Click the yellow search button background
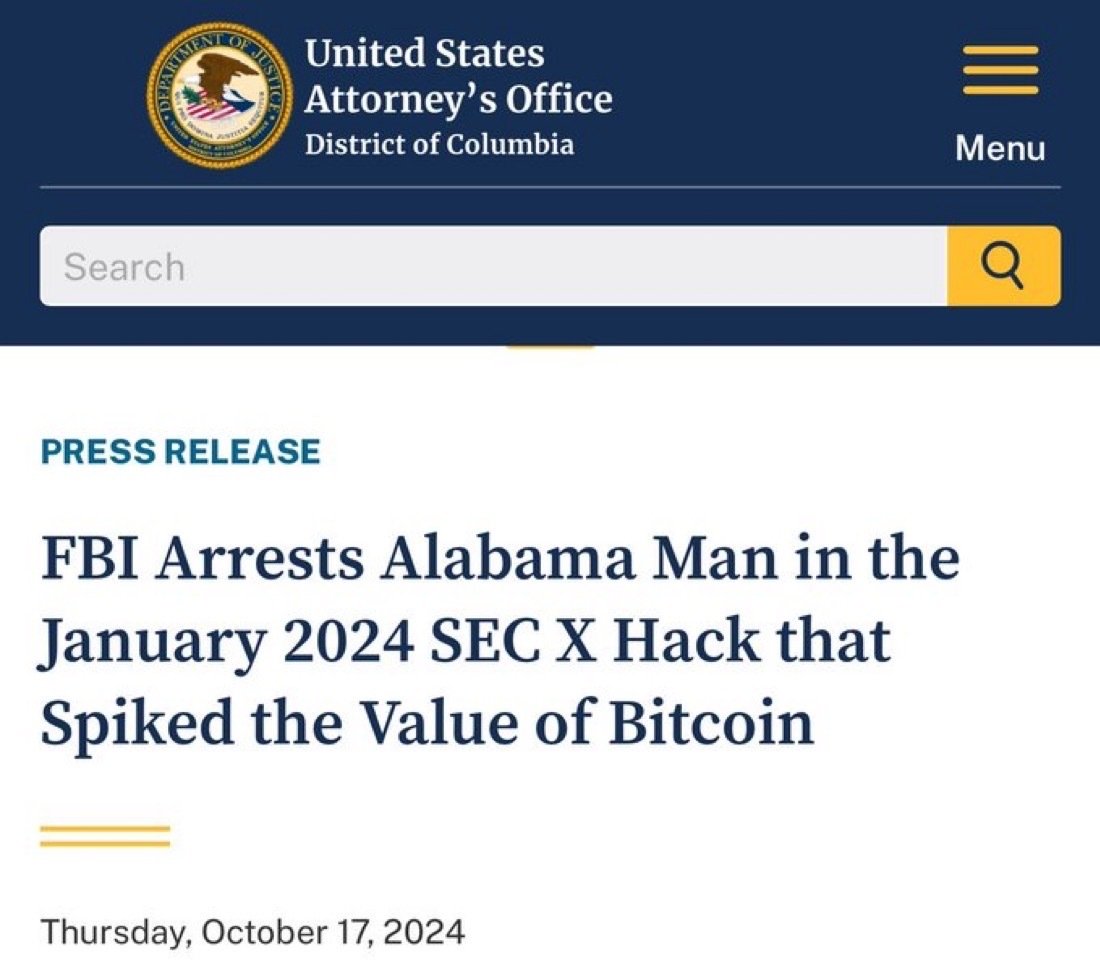 (x=1004, y=266)
